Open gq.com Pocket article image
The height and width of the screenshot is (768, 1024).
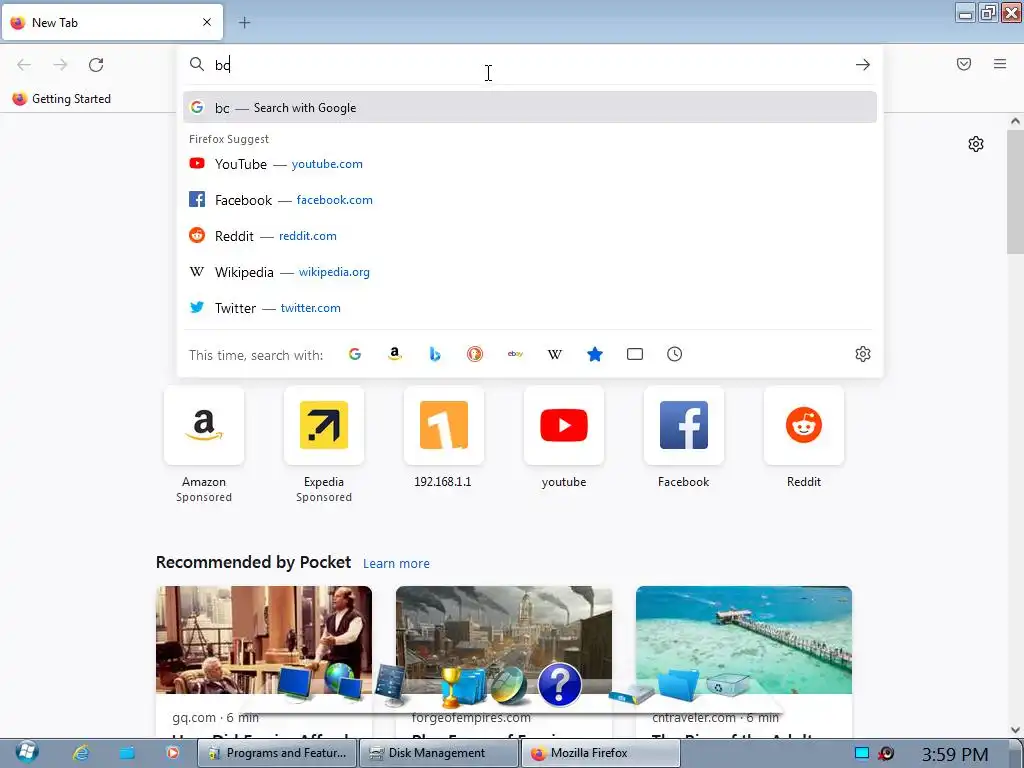pos(264,639)
